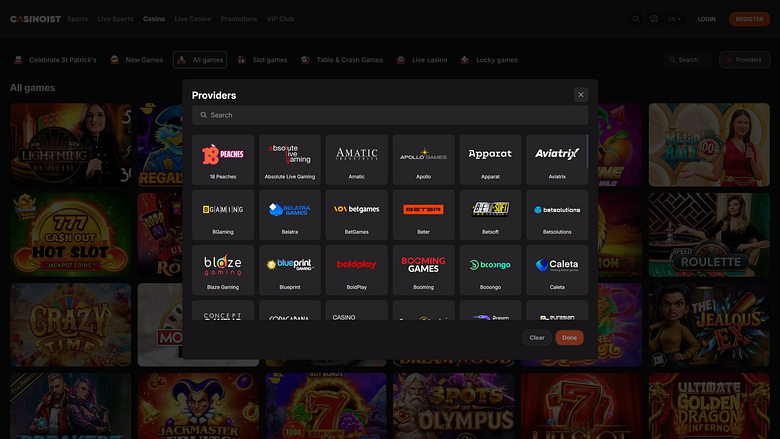Click the provider search field
780x439 pixels.
pyautogui.click(x=390, y=115)
